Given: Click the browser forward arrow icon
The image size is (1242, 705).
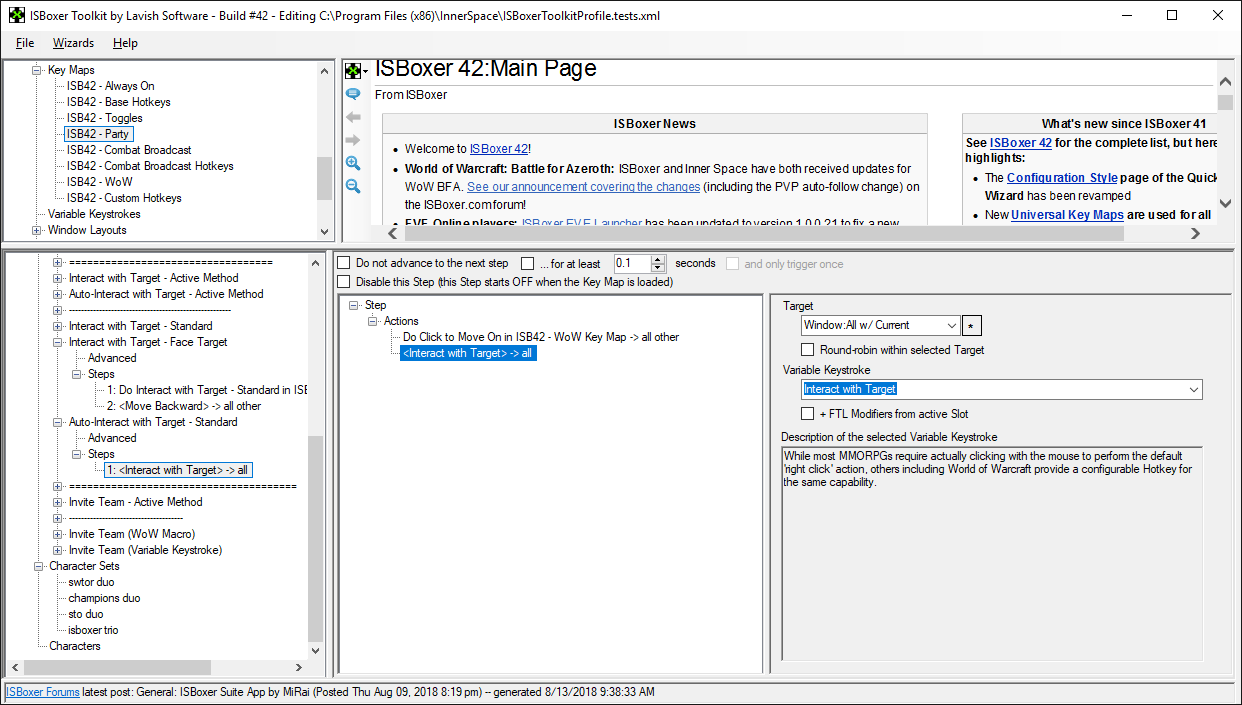Looking at the screenshot, I should (353, 140).
